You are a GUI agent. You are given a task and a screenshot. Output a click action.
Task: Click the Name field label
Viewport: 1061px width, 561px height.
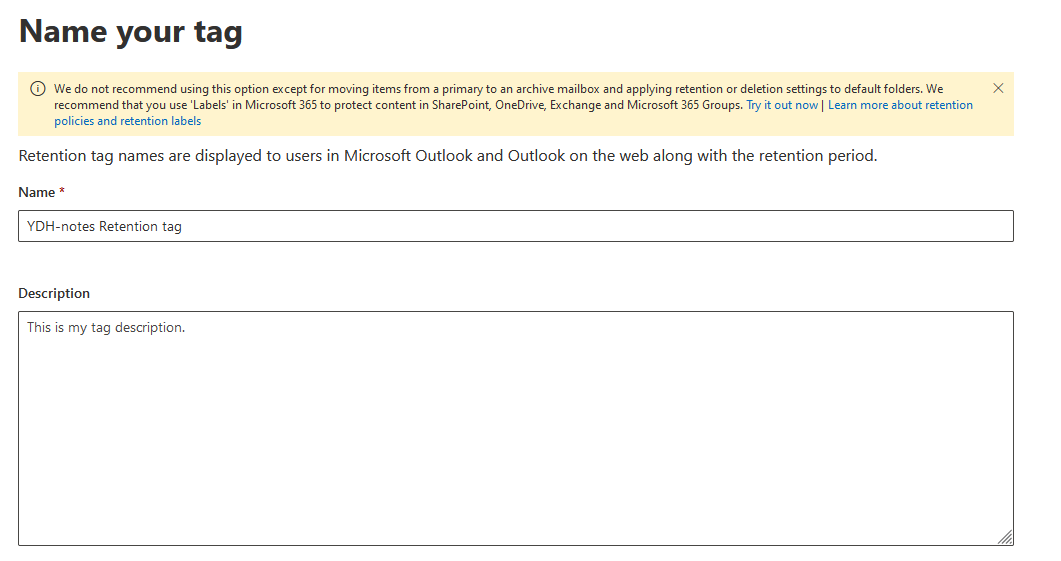coord(36,192)
